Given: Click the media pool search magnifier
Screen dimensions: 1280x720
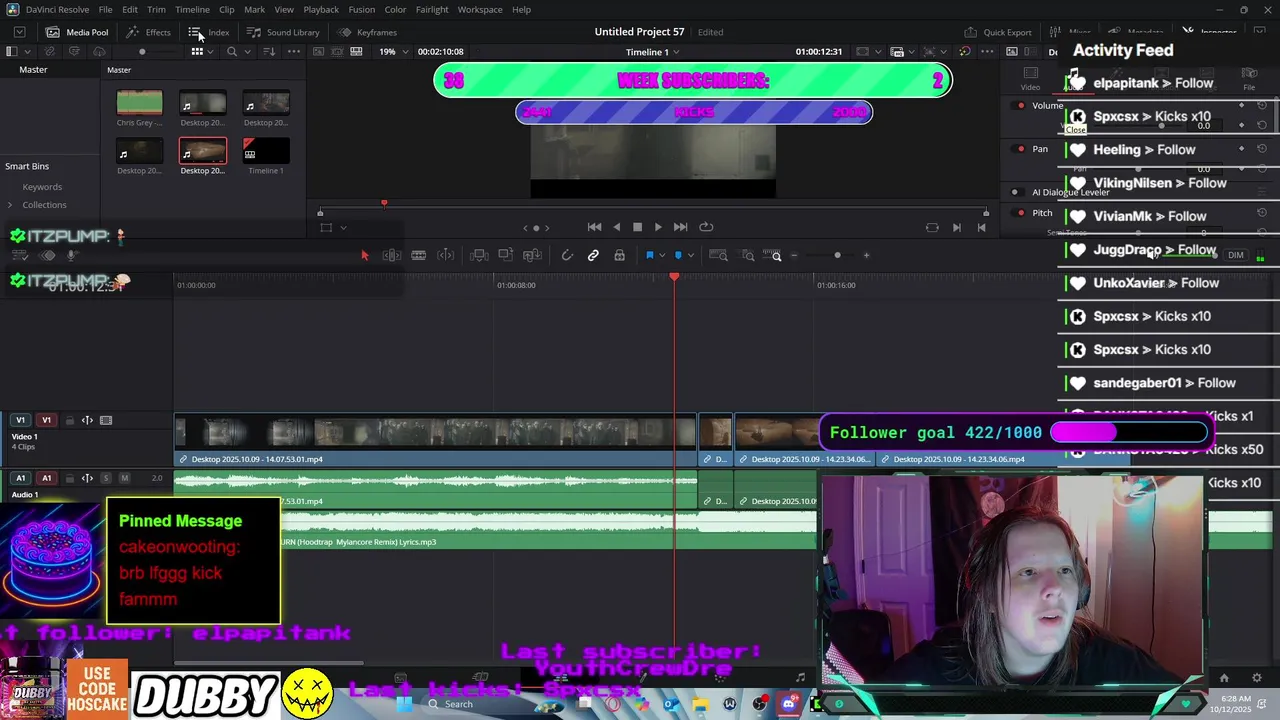Looking at the screenshot, I should pyautogui.click(x=232, y=52).
